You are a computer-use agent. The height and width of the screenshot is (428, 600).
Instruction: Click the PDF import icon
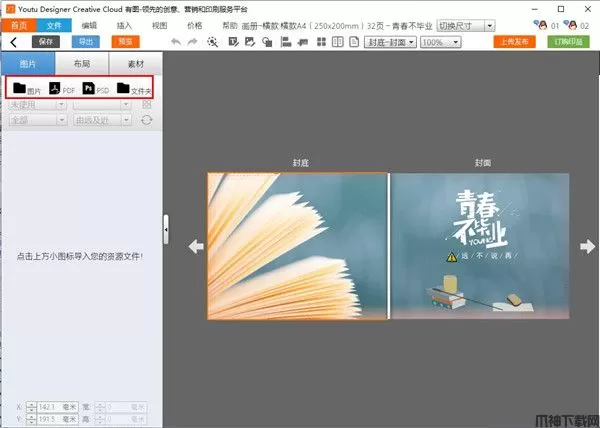55,88
